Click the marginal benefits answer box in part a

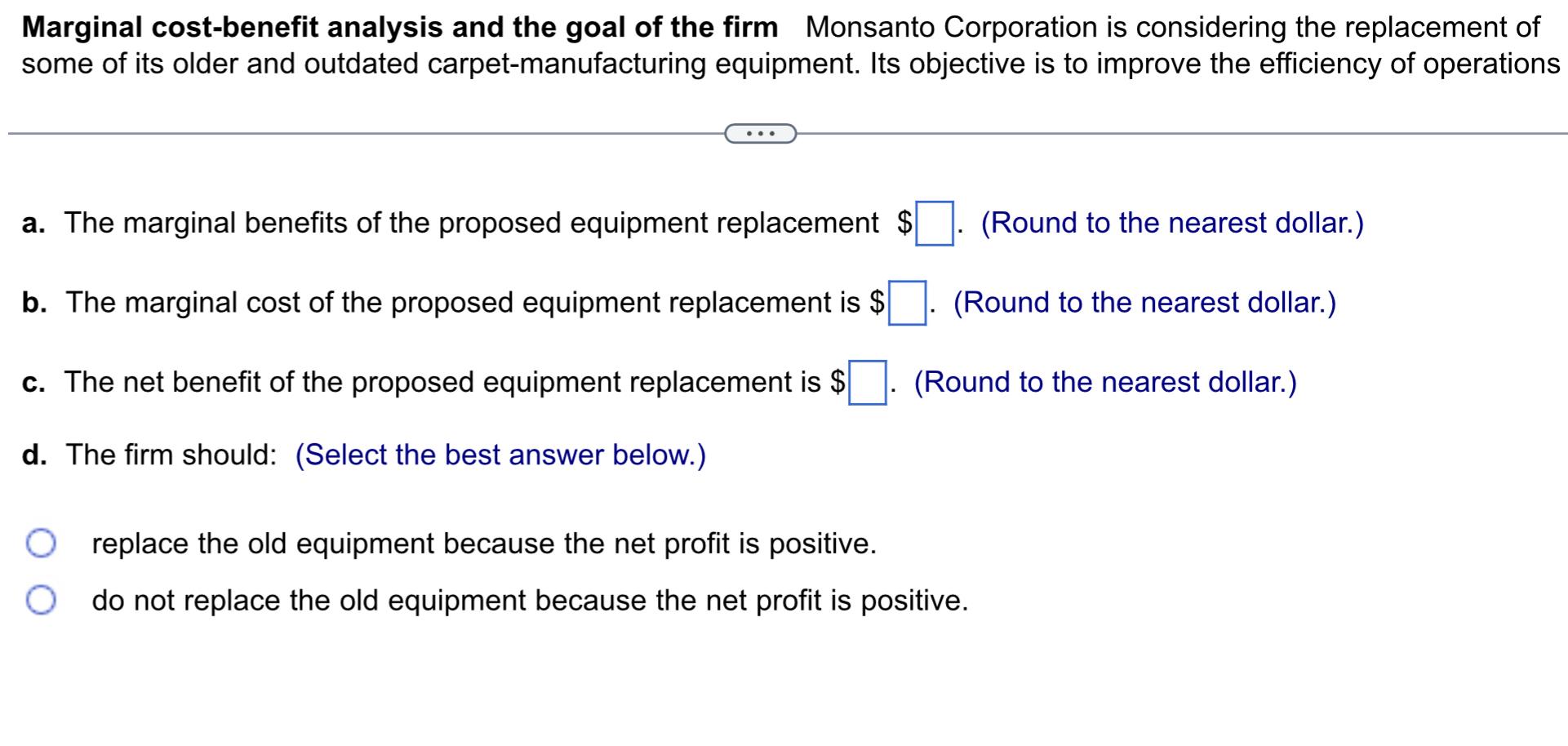pyautogui.click(x=933, y=221)
